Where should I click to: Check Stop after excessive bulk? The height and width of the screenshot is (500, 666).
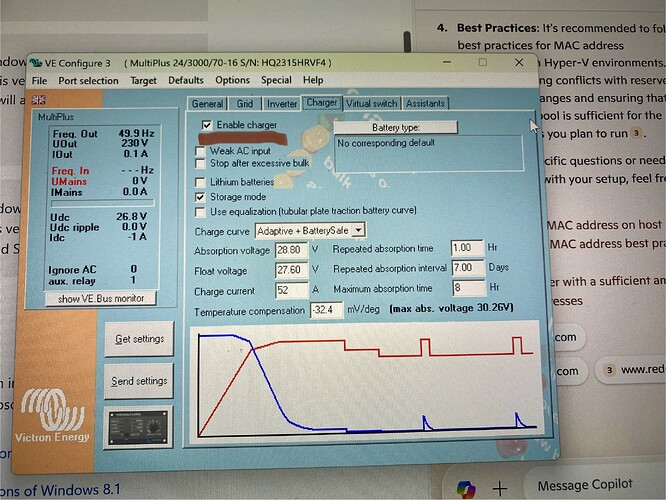click(200, 164)
